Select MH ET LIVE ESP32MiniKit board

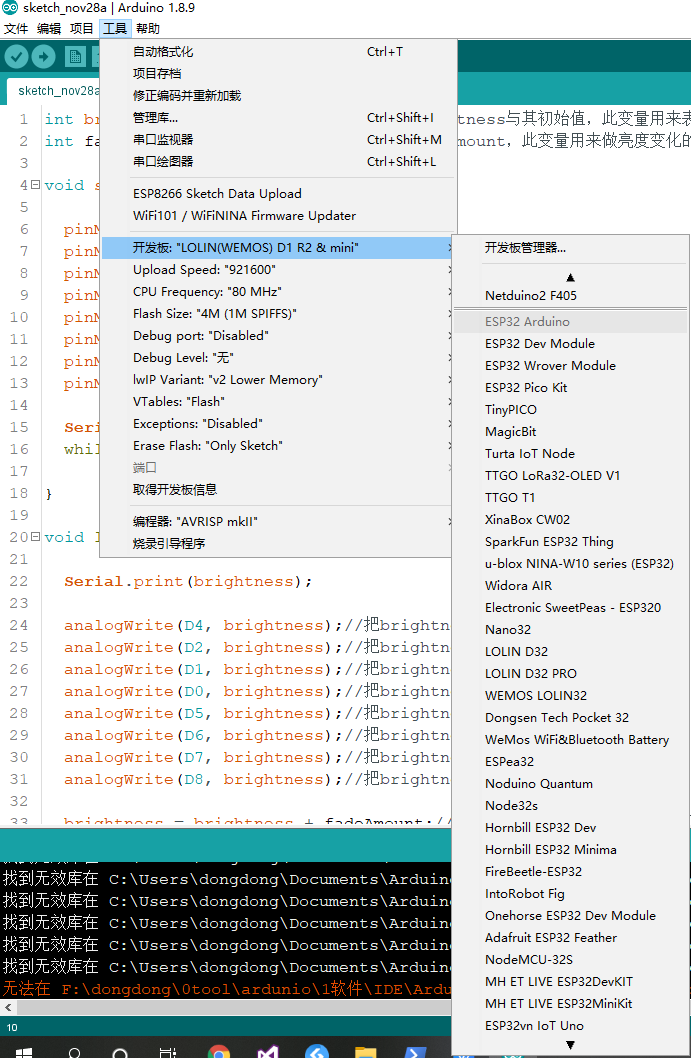tap(571, 1004)
